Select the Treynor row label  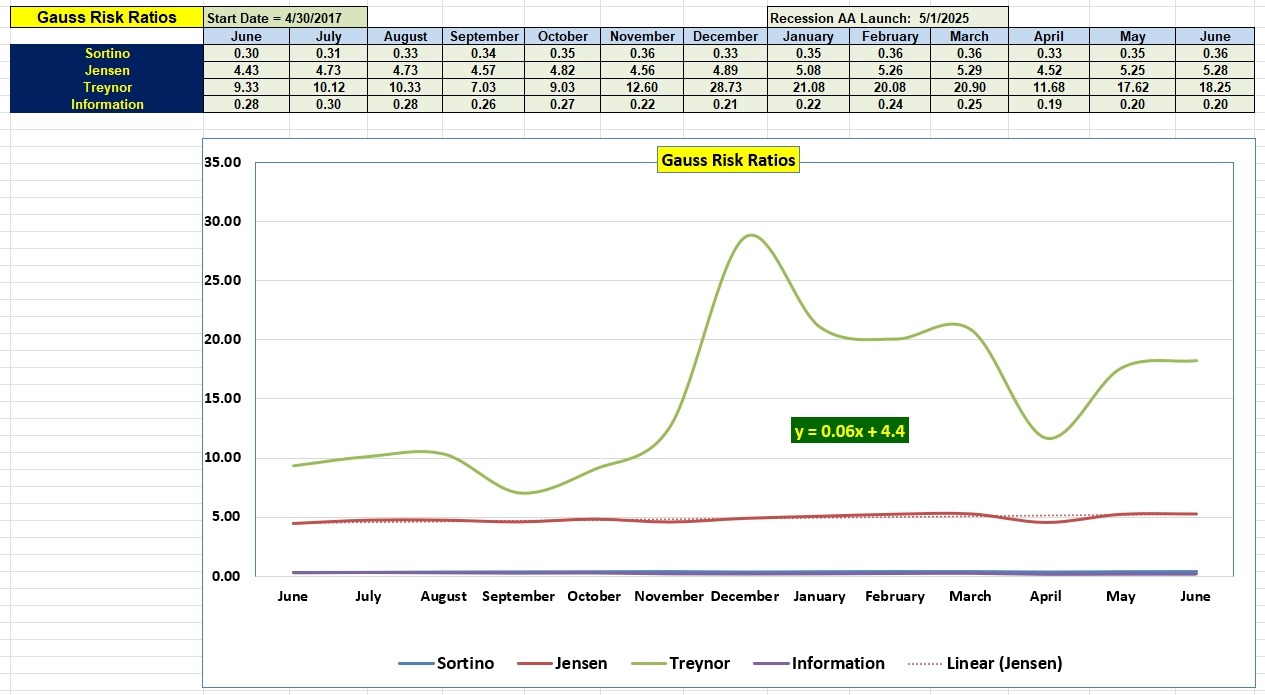107,87
